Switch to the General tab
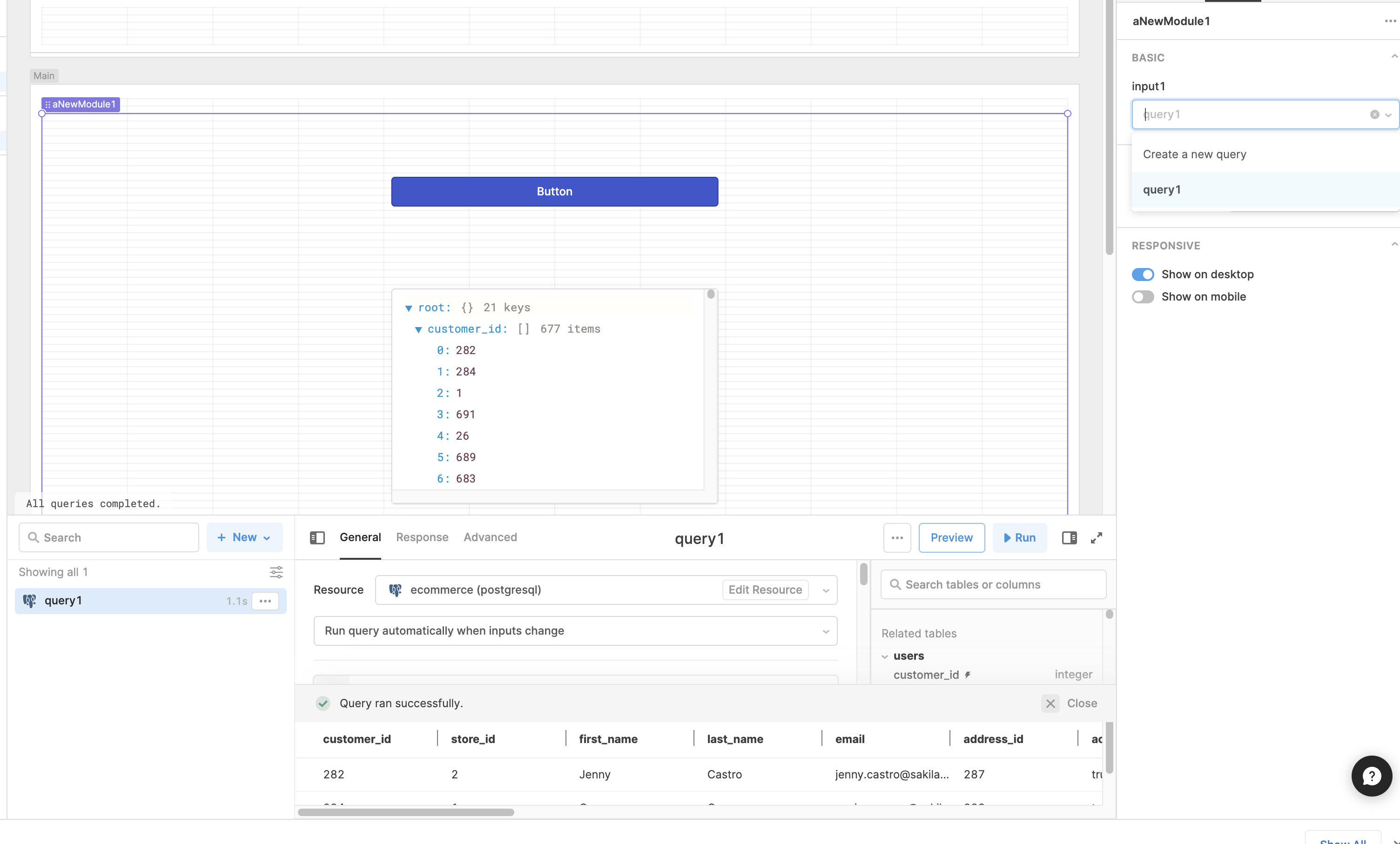 [x=360, y=537]
